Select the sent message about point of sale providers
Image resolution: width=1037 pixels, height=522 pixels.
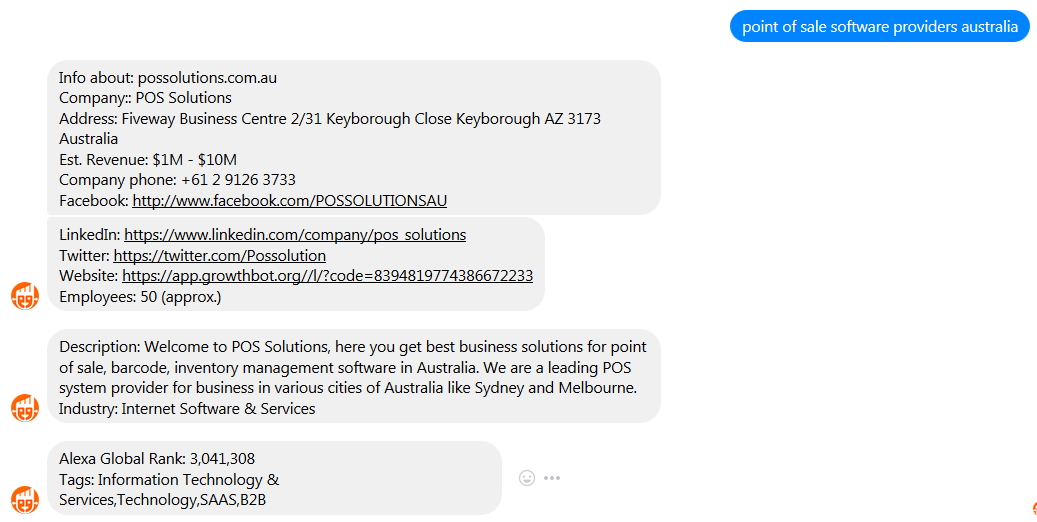pyautogui.click(x=880, y=26)
